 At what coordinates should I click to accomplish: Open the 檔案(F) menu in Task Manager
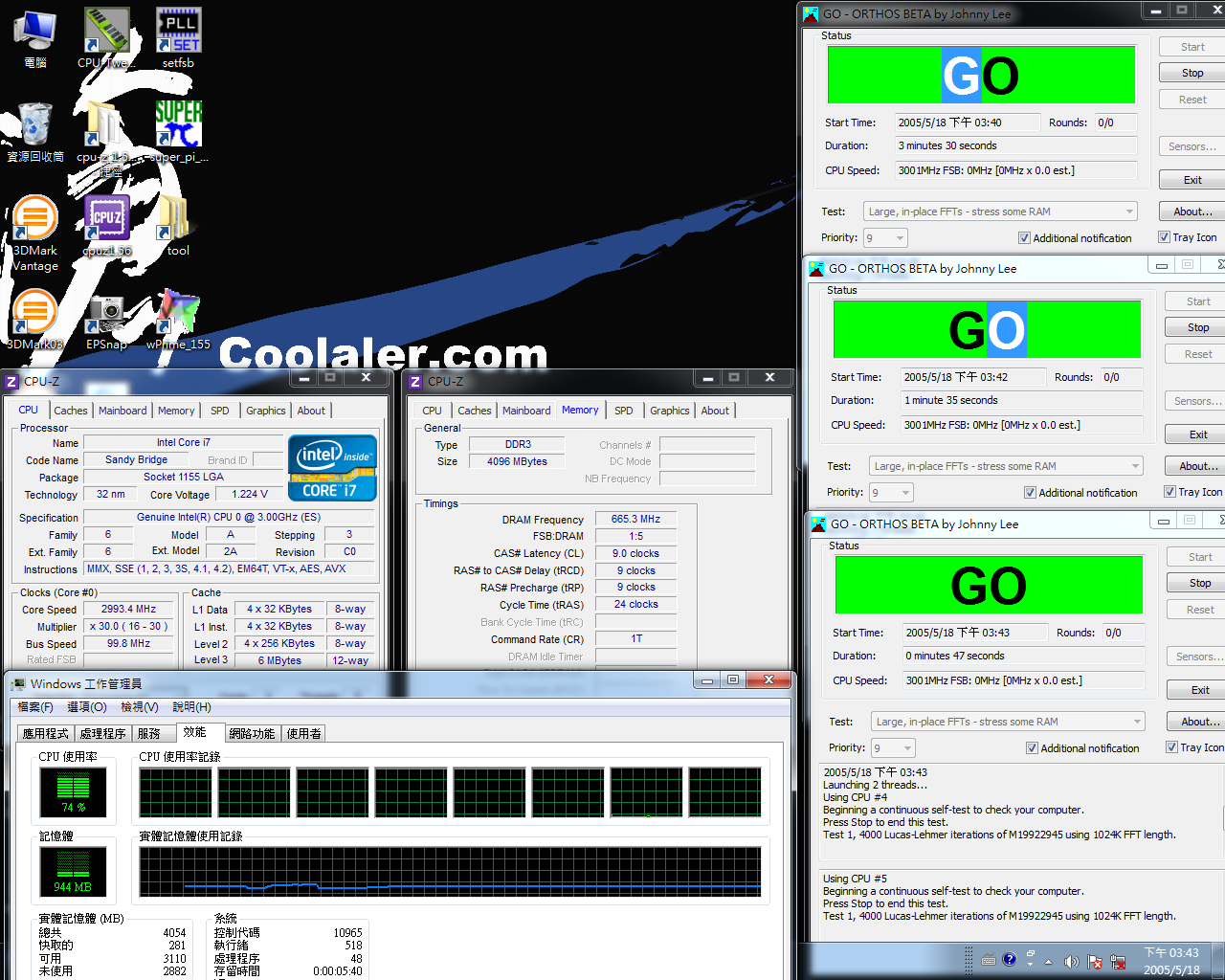[x=35, y=707]
